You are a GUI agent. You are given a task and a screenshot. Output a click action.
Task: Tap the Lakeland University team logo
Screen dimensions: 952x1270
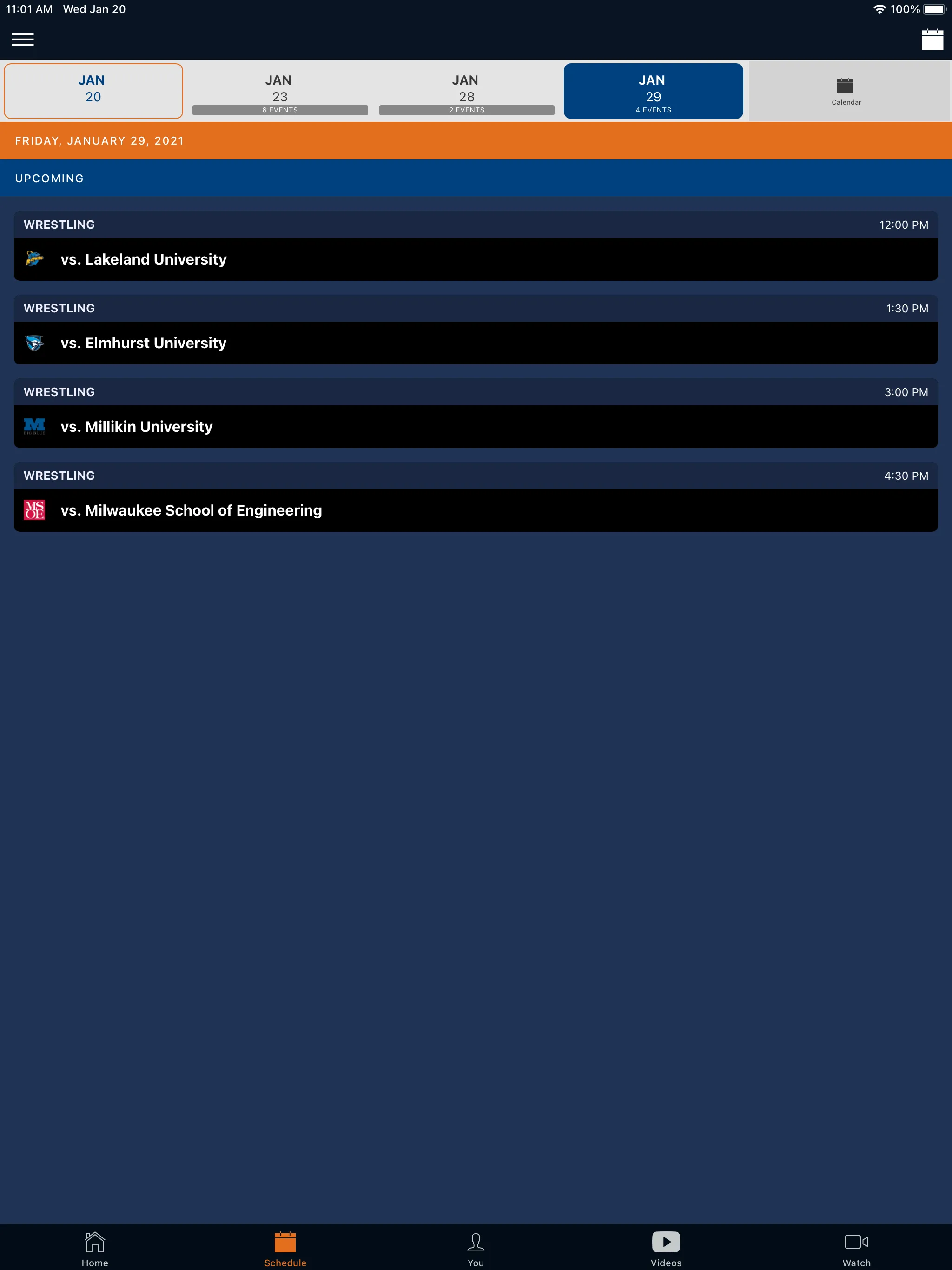(x=35, y=259)
